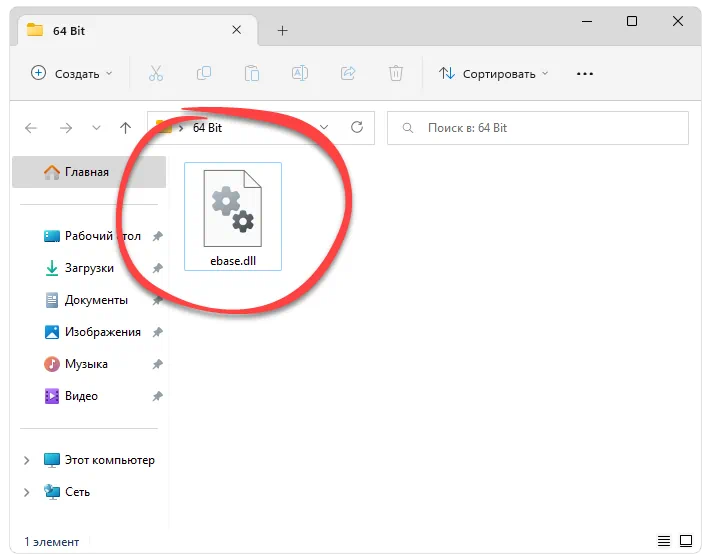This screenshot has height=555, width=705.
Task: Click the Поиск в: 64 Bit search field
Action: click(538, 128)
